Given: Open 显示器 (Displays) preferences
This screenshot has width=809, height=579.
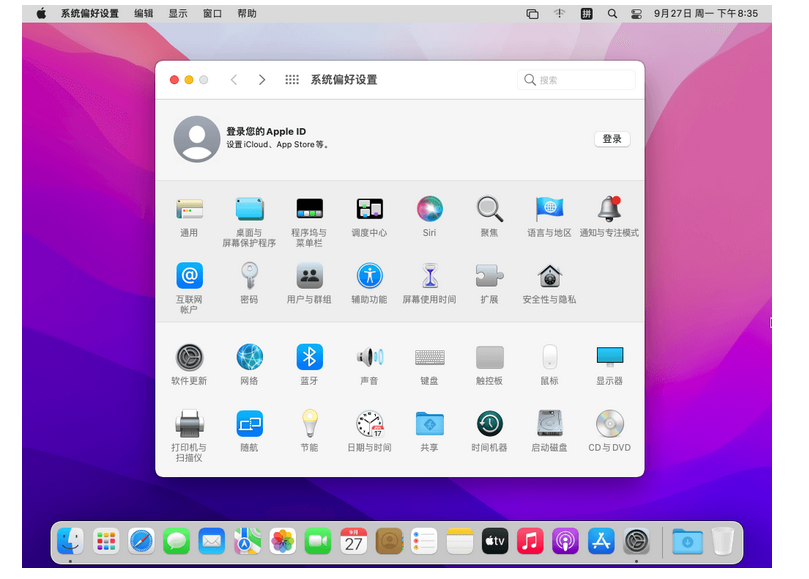Looking at the screenshot, I should pyautogui.click(x=609, y=357).
